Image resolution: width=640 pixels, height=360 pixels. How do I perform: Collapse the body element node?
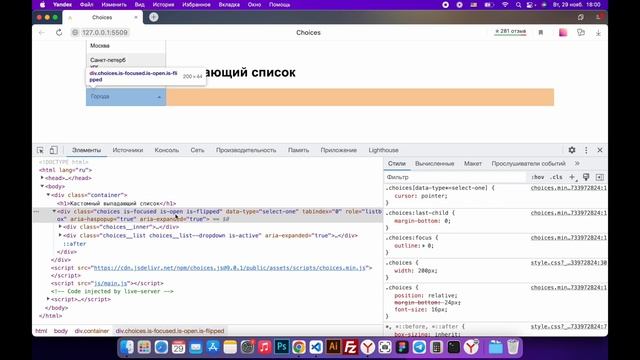click(42, 186)
